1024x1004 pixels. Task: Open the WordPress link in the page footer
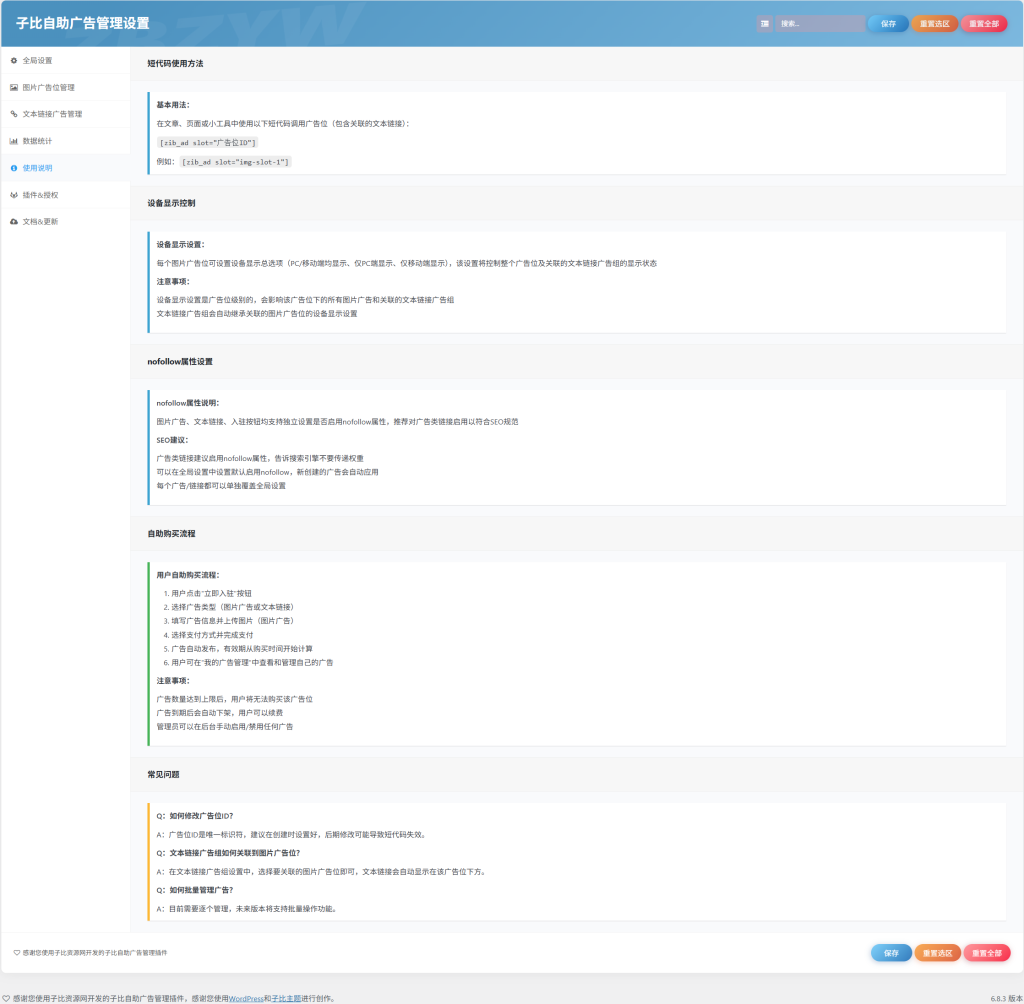pos(246,998)
